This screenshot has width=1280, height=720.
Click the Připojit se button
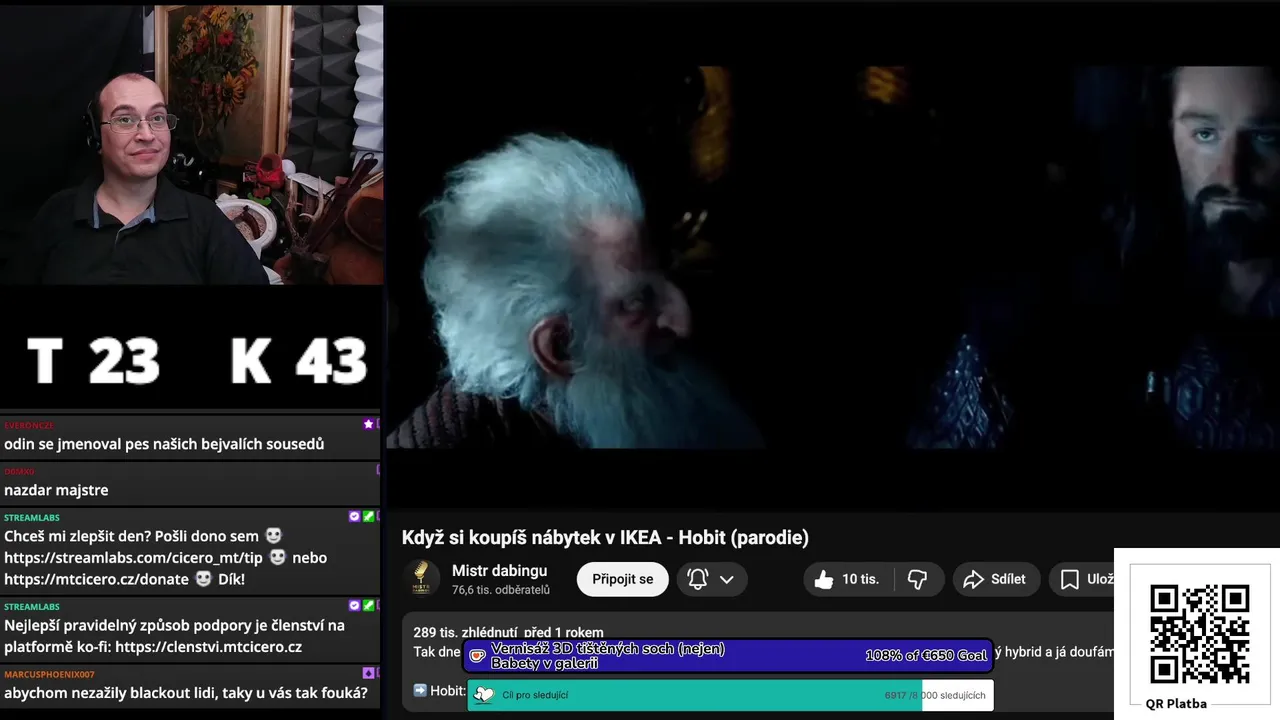pos(622,579)
